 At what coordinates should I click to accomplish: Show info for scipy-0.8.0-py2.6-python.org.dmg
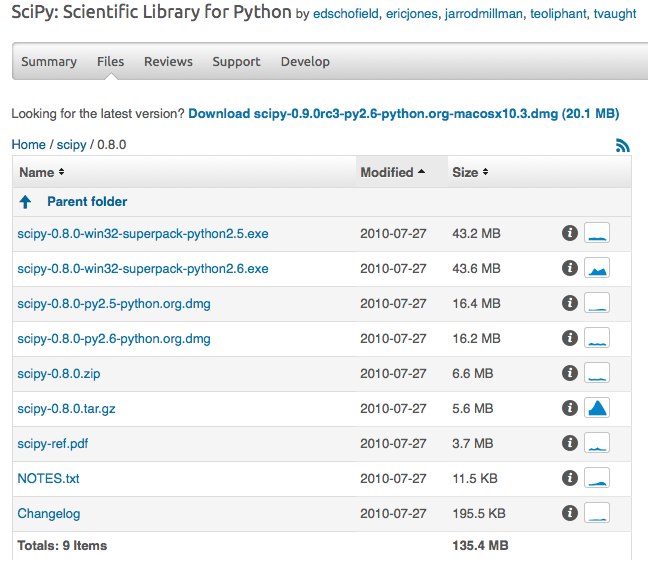click(x=569, y=338)
